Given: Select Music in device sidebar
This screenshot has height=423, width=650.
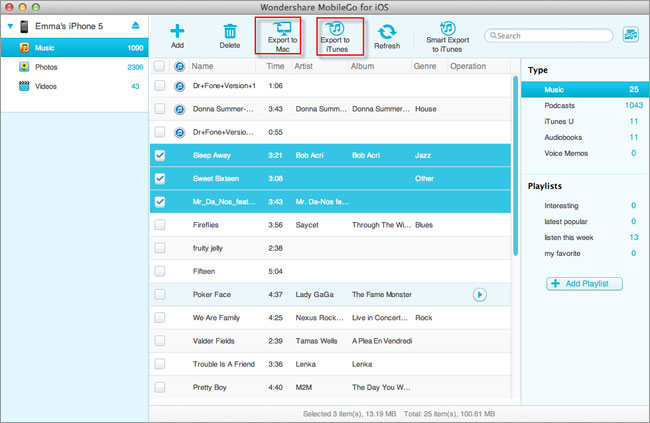Looking at the screenshot, I should pos(75,48).
